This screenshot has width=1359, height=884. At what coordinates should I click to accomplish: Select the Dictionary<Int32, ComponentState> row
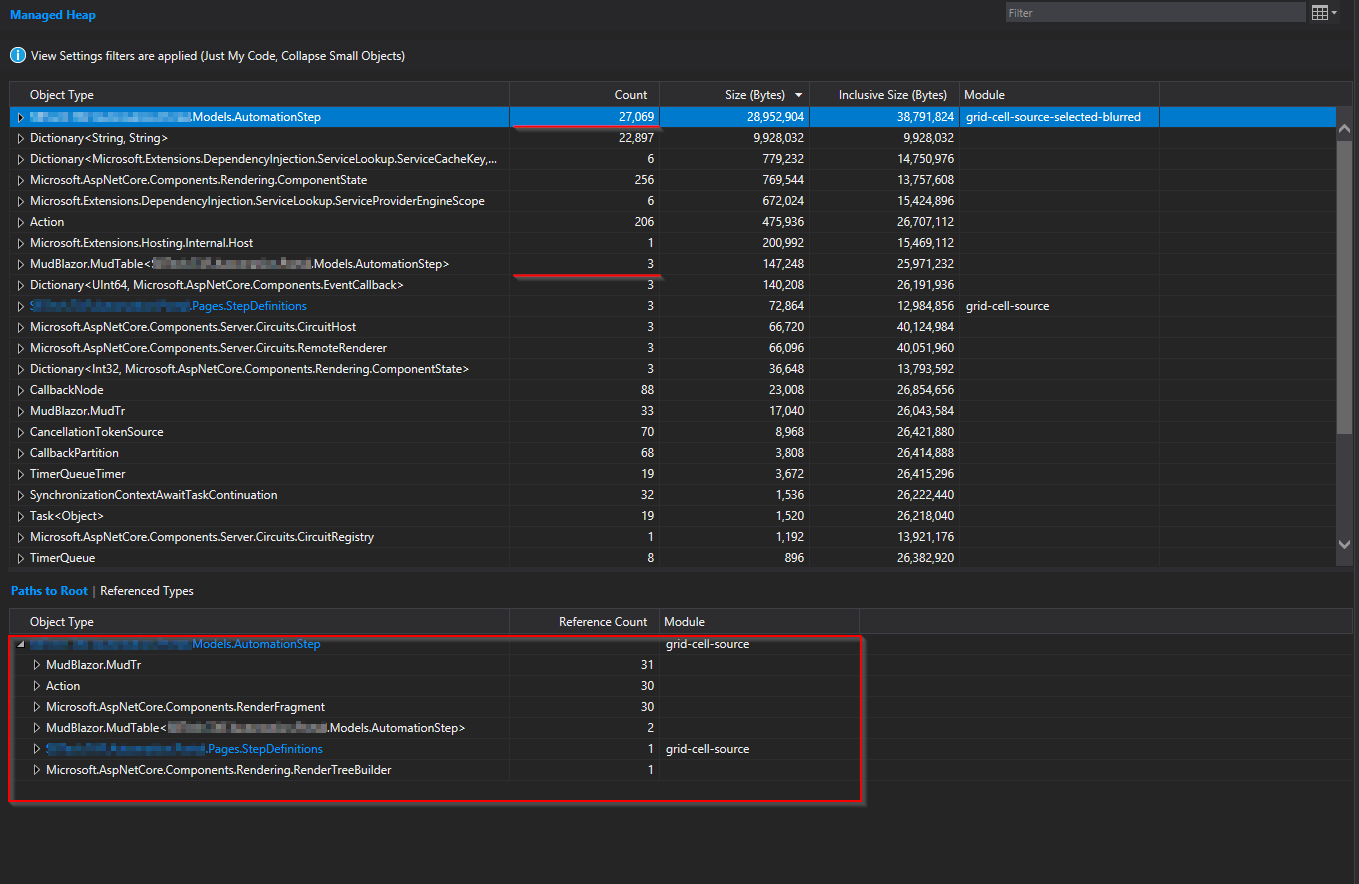(673, 369)
